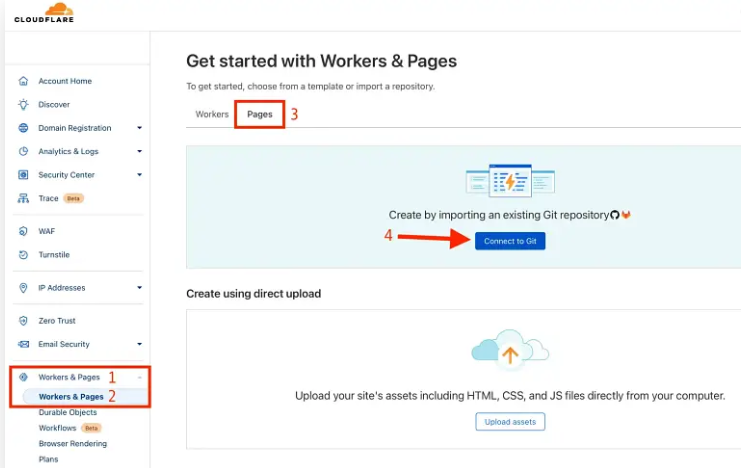Click the "To get started, choose from a template" text
Image resolution: width=741 pixels, height=468 pixels.
click(x=310, y=87)
